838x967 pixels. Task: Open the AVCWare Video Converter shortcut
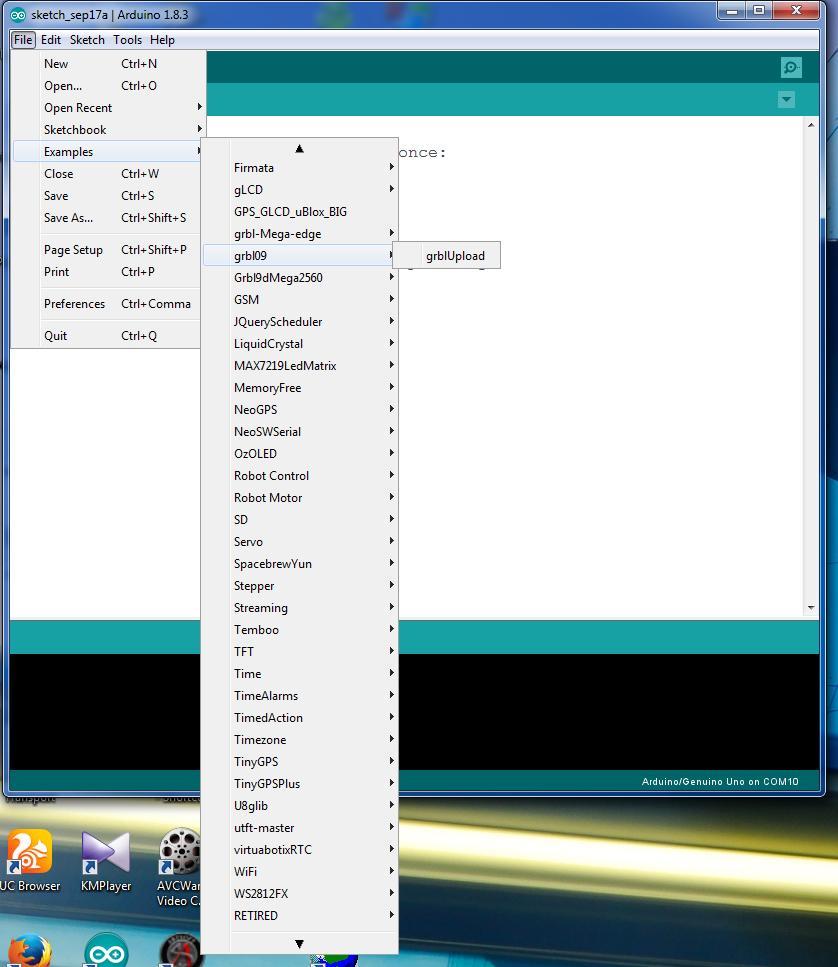tap(179, 868)
